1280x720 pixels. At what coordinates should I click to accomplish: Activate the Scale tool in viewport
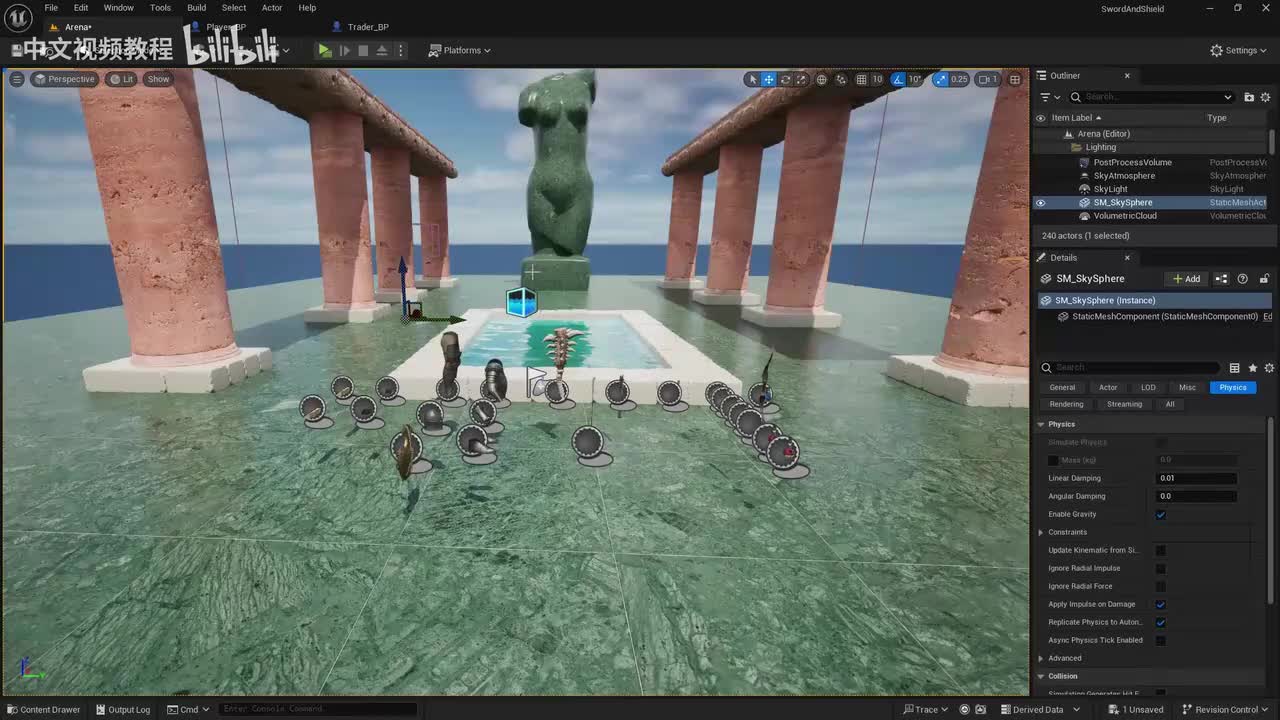[x=802, y=79]
